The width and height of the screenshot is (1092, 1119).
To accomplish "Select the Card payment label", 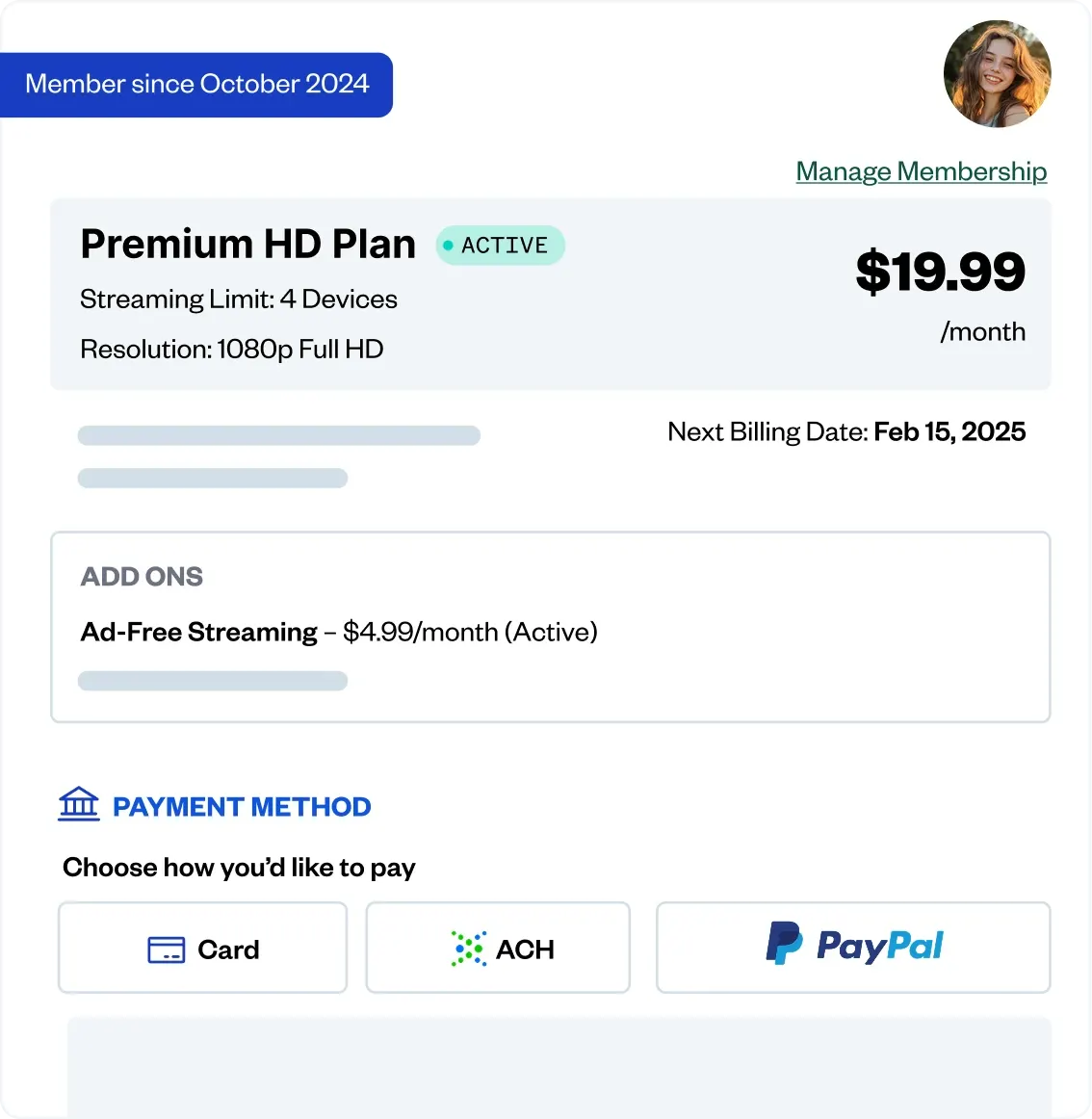I will coord(228,950).
